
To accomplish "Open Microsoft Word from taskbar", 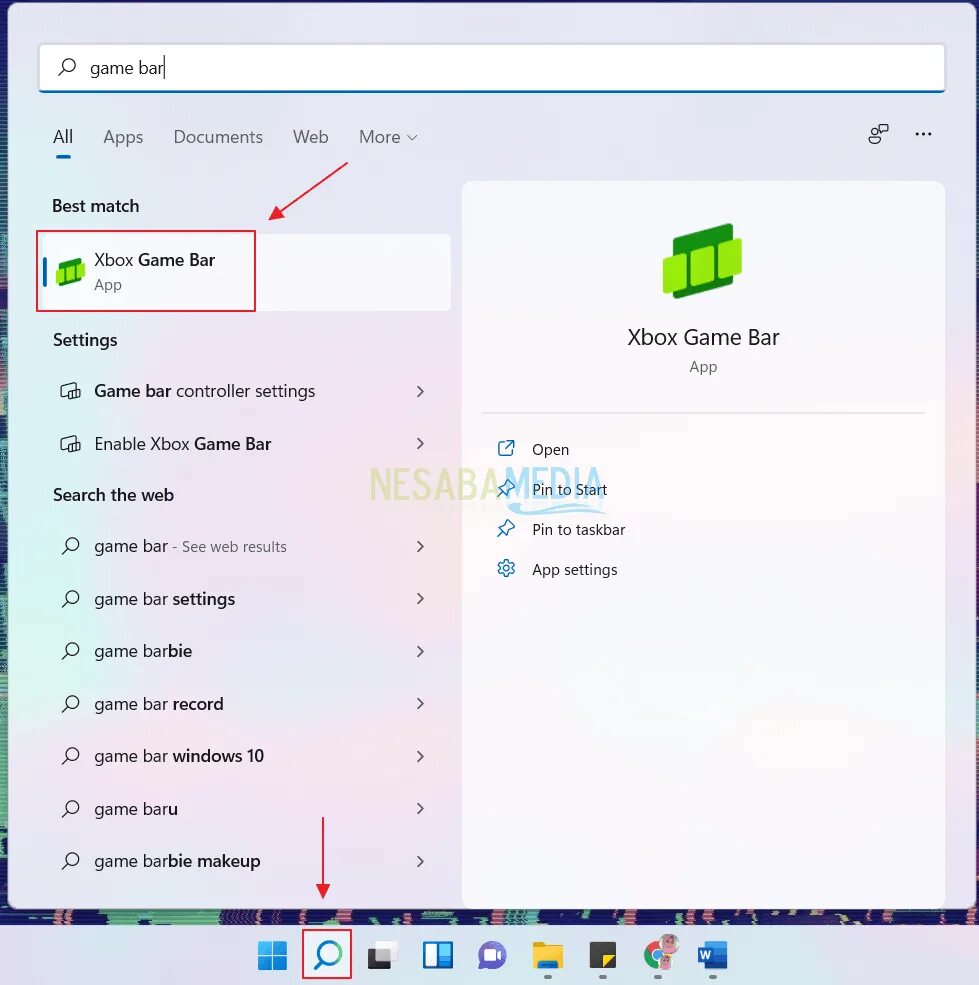I will [x=713, y=955].
